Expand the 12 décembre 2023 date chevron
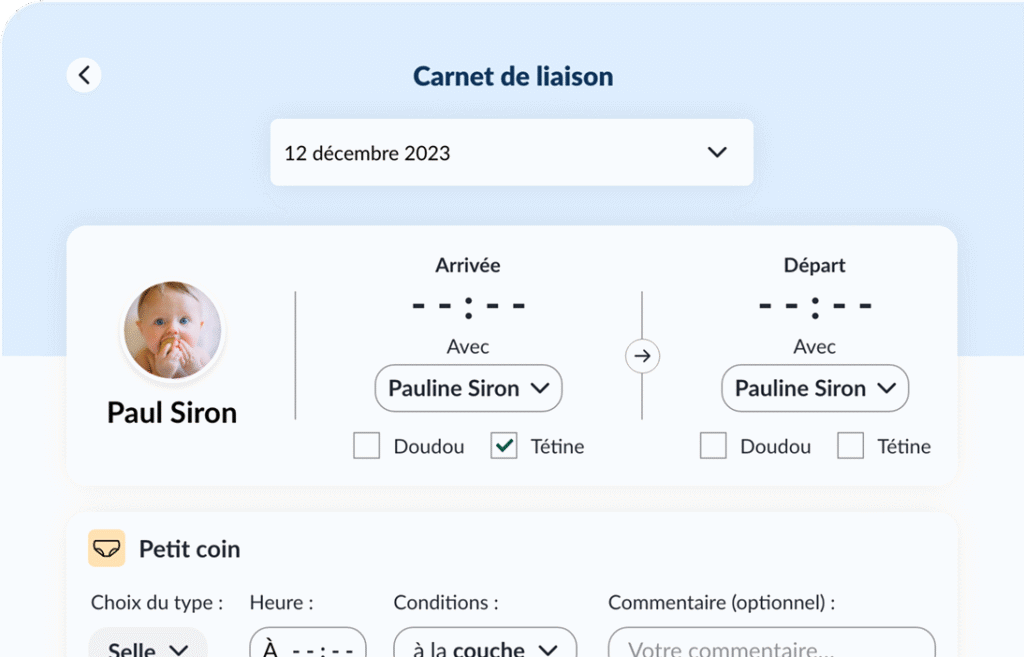This screenshot has width=1024, height=657. [x=717, y=152]
